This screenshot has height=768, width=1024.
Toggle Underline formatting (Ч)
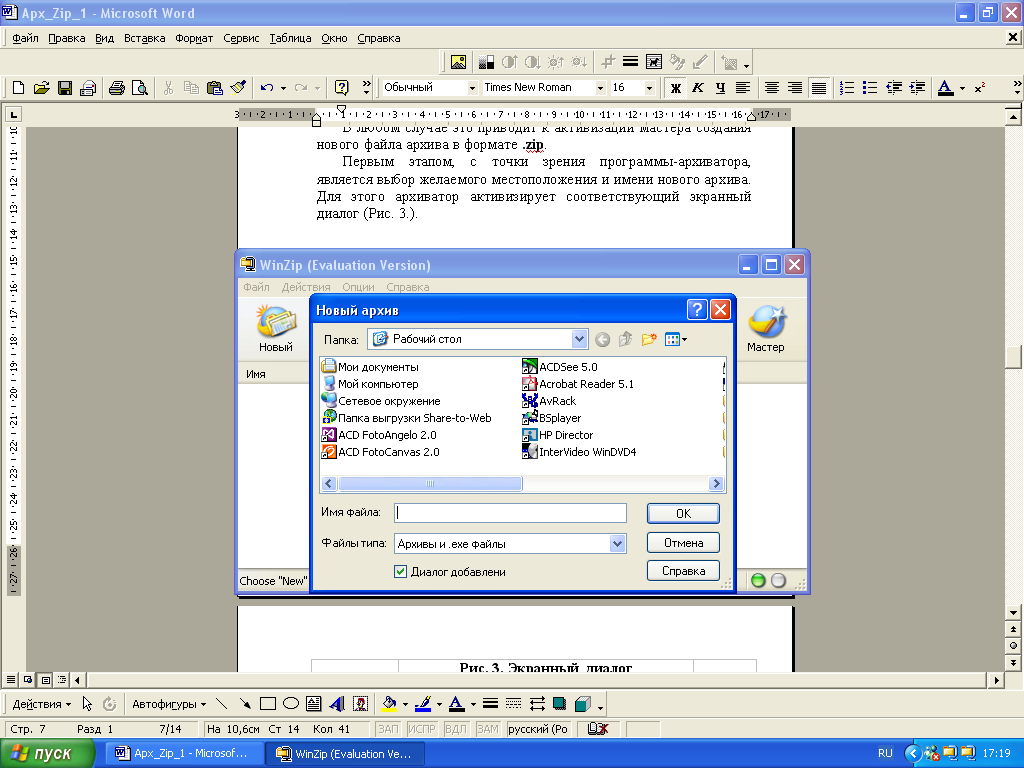coord(720,88)
